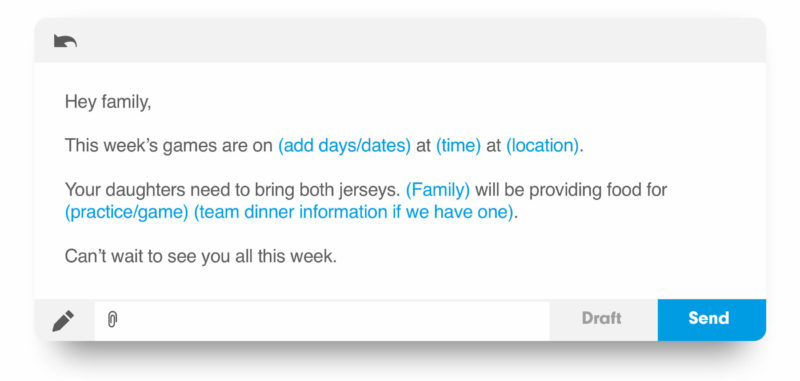
Task: Select the (Family) placeholder
Action: coord(438,190)
